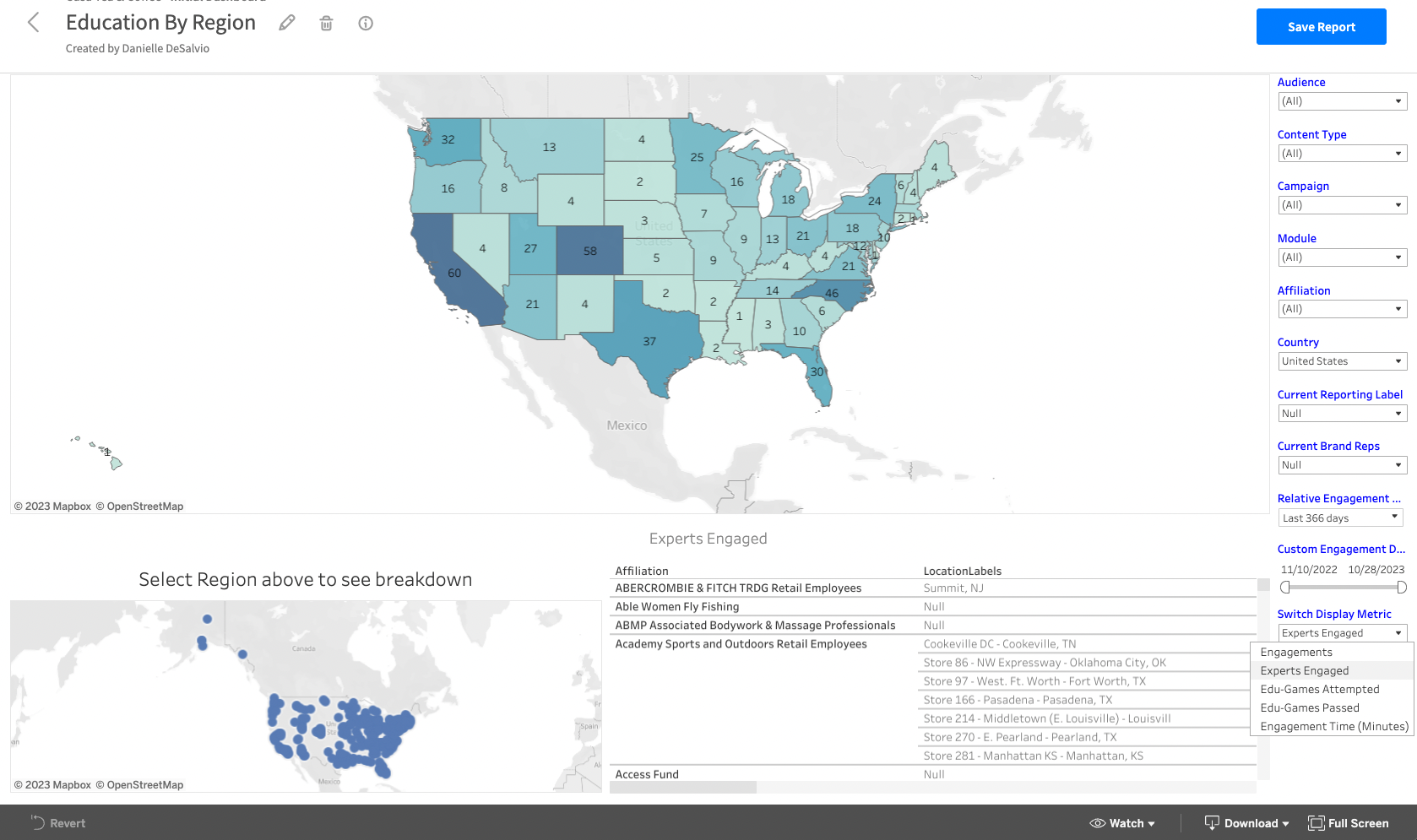
Task: Go back using the left chevron arrow
Action: pos(34,23)
